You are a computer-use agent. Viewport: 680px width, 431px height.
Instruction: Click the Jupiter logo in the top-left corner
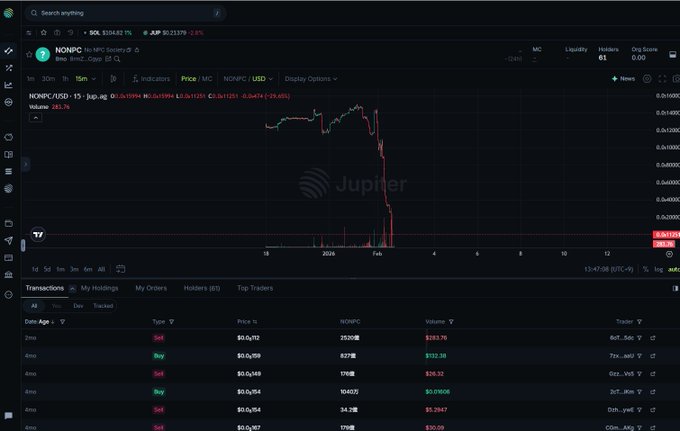9,13
